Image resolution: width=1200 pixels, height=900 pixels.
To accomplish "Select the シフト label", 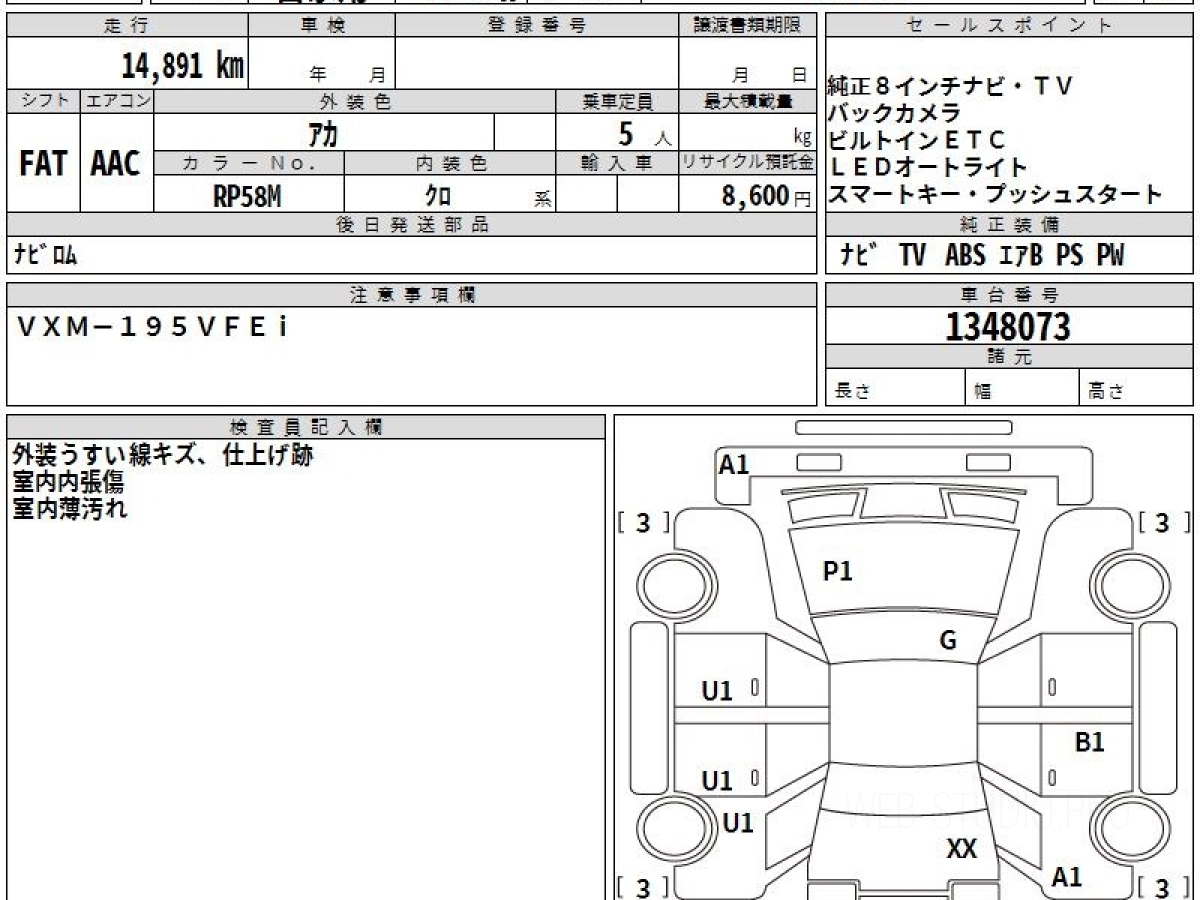I will pos(43,101).
